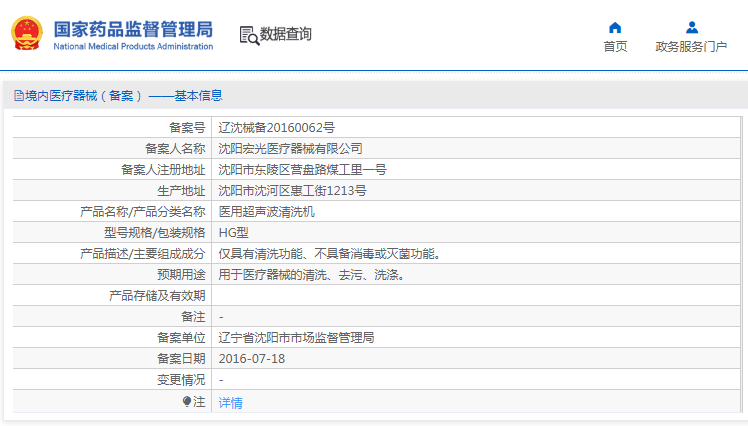Go to 首页 home link
This screenshot has width=748, height=426.
point(615,47)
